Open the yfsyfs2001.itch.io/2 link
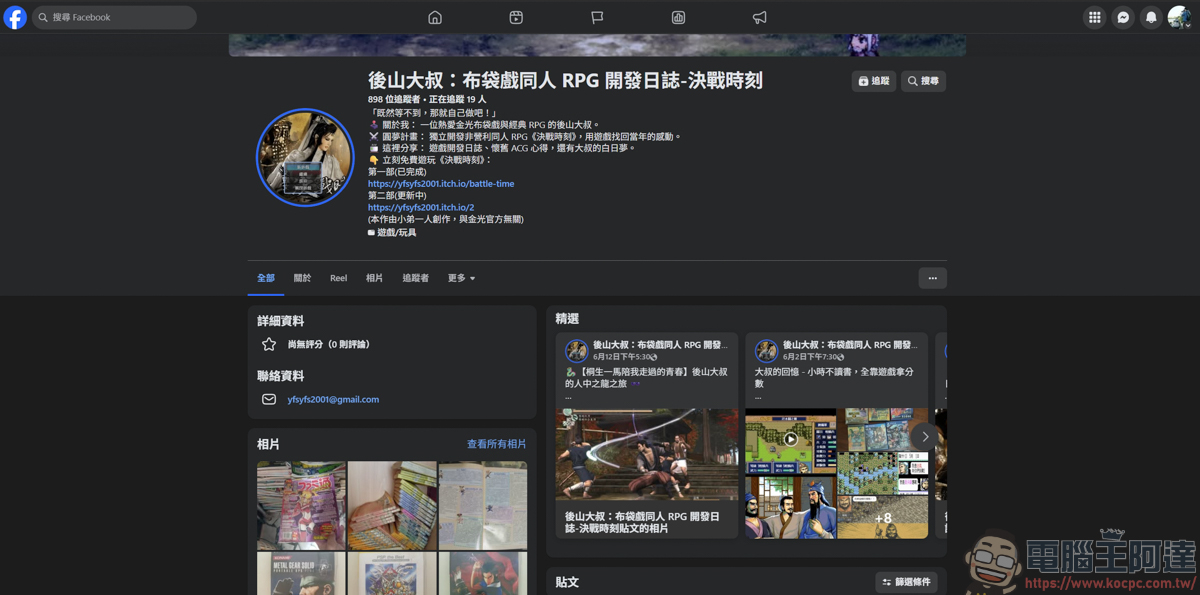The height and width of the screenshot is (595, 1200). point(421,207)
